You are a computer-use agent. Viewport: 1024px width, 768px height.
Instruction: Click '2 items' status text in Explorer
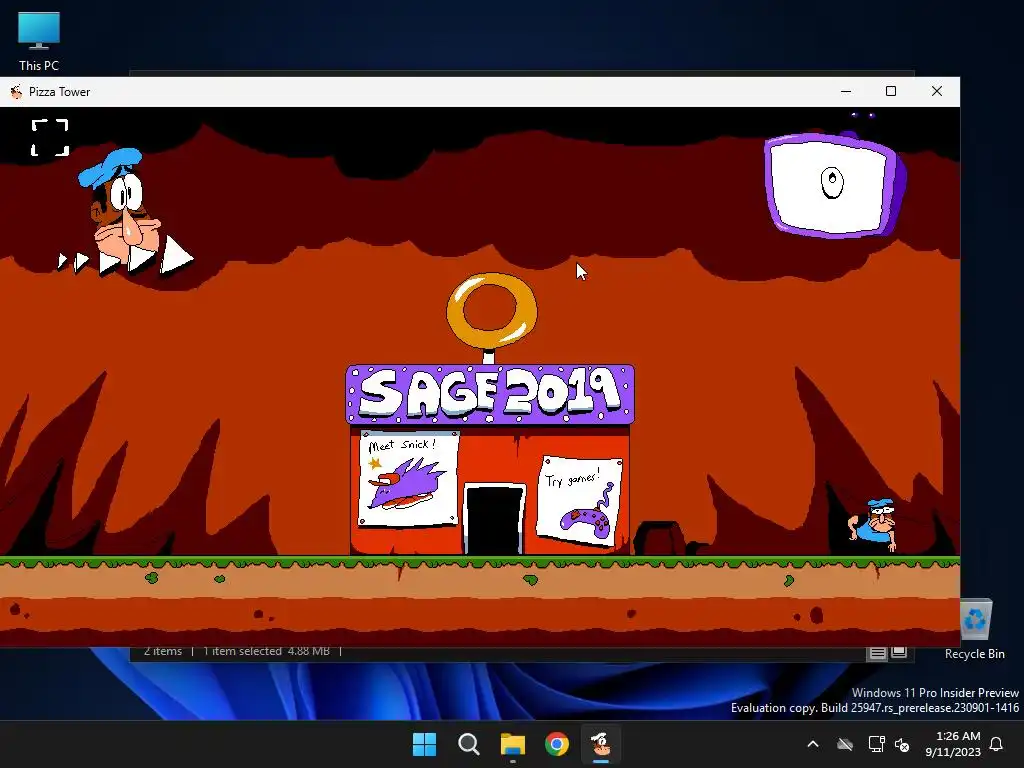163,651
